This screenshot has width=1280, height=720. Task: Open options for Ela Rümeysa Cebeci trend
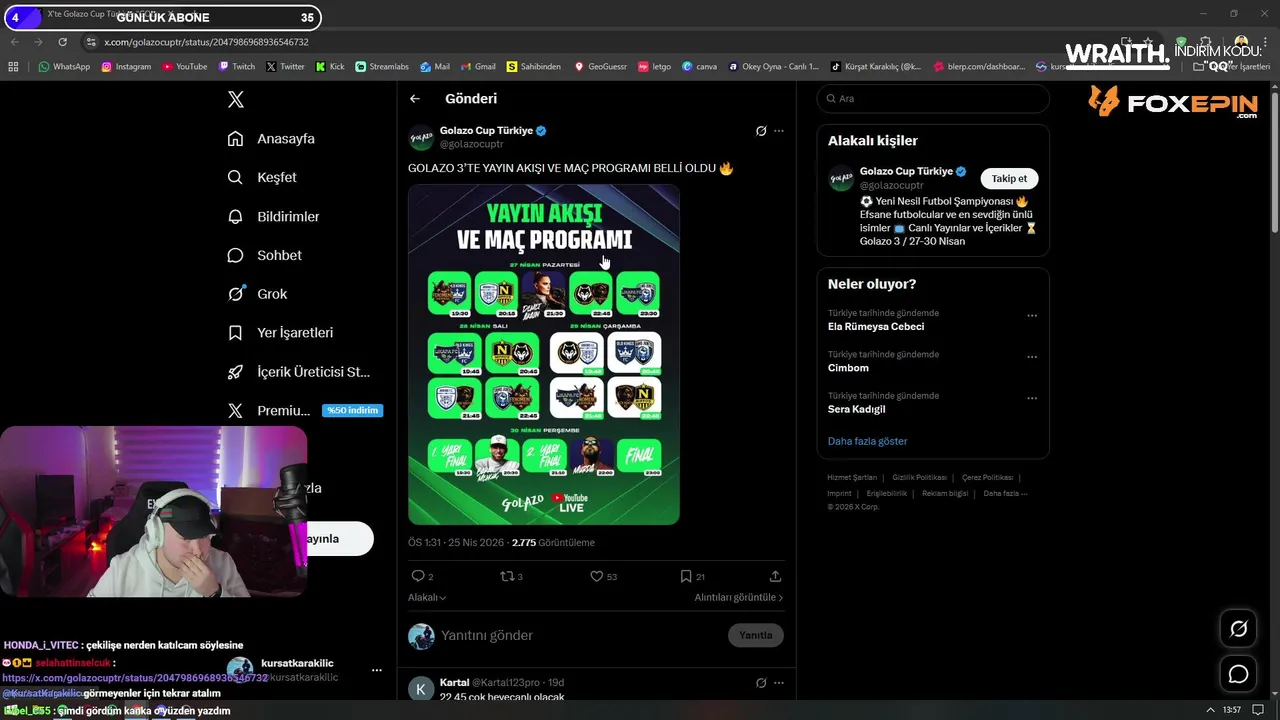pos(1032,316)
